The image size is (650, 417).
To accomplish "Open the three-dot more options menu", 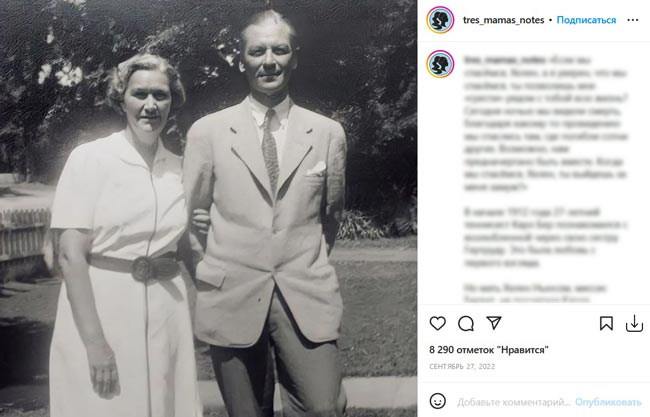I will point(633,20).
